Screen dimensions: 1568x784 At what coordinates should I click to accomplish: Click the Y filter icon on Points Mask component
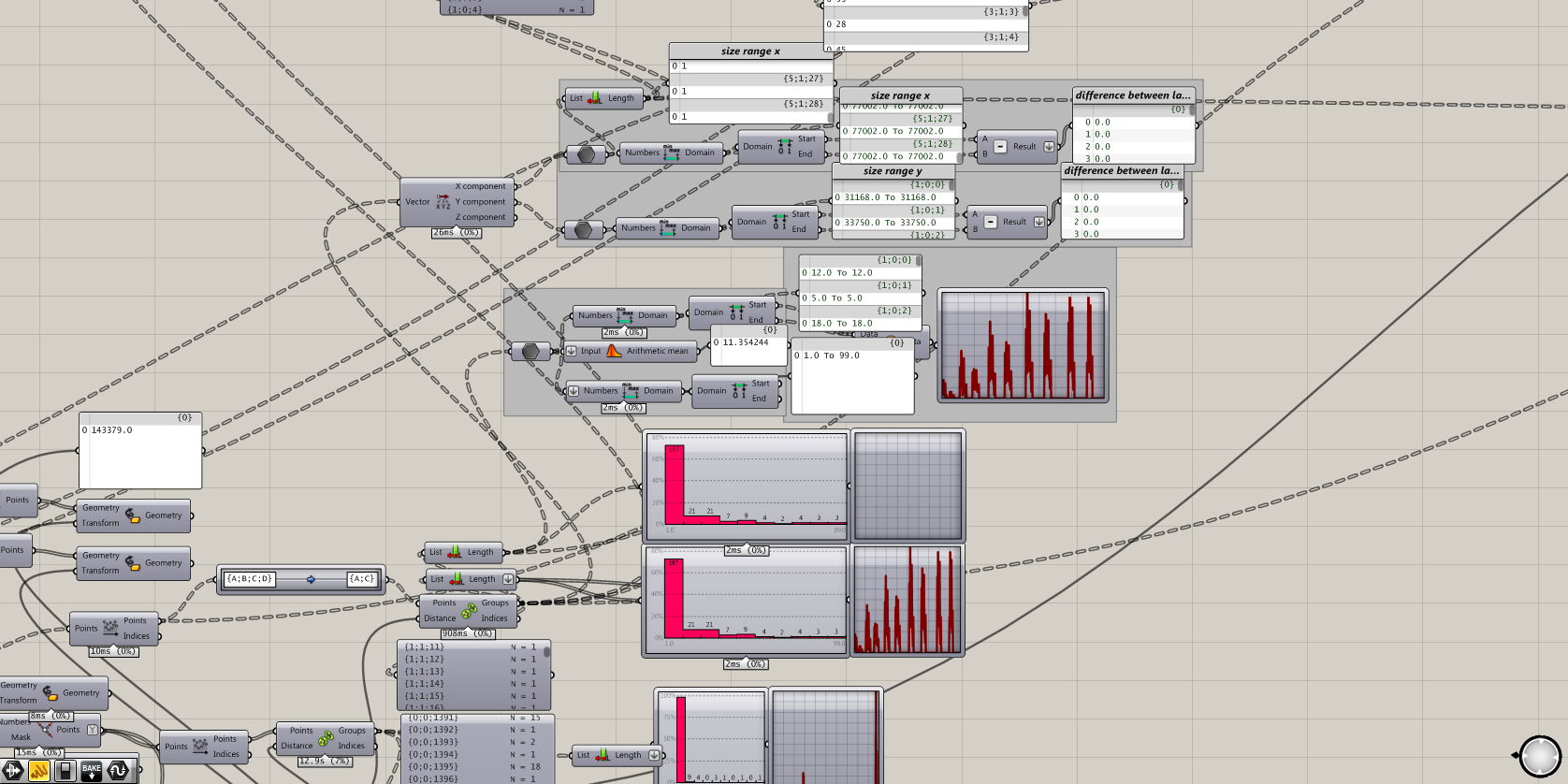[x=92, y=730]
